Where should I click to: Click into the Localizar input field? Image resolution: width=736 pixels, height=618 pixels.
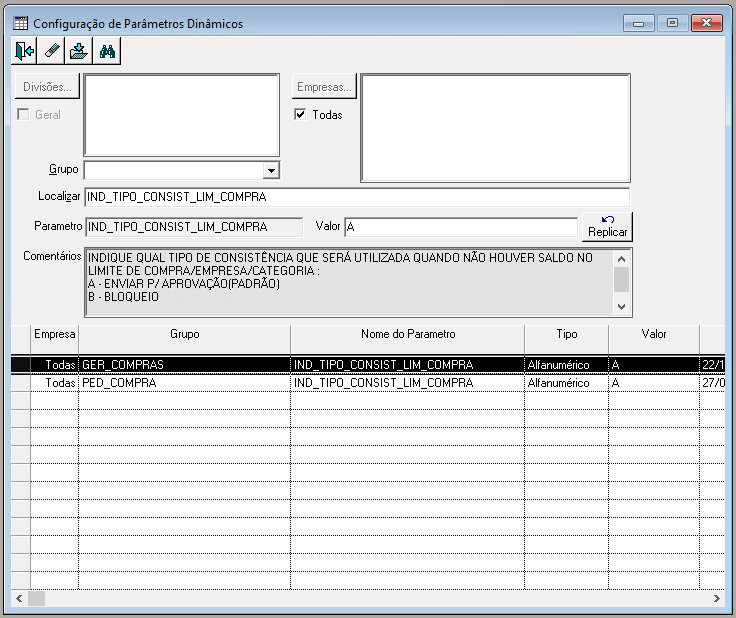[357, 197]
